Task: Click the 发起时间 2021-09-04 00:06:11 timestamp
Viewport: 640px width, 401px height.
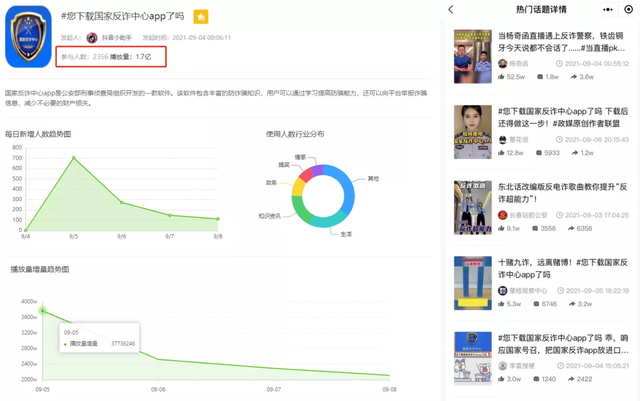Action: coord(187,38)
